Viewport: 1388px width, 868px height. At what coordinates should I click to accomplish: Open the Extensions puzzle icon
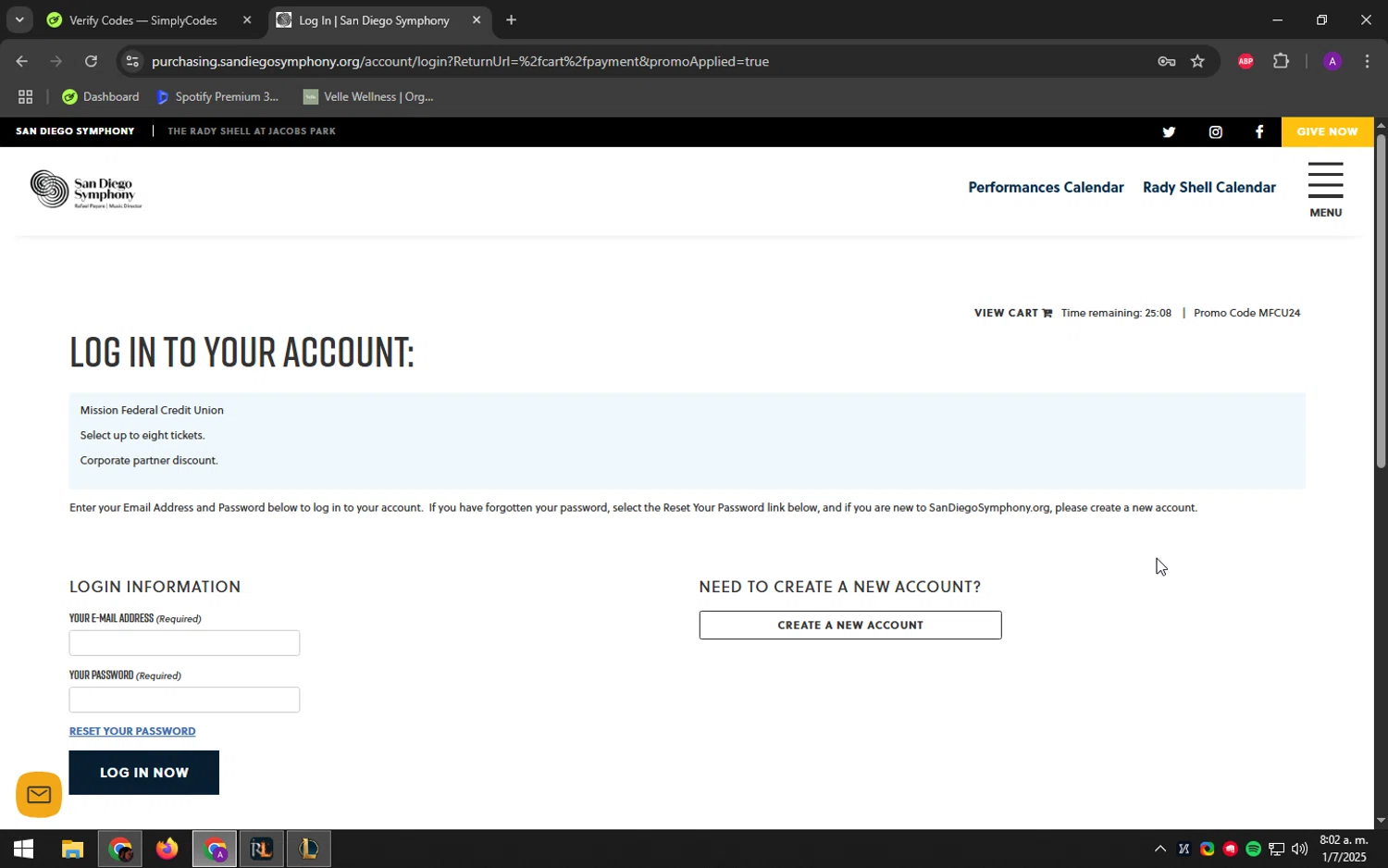(1281, 61)
